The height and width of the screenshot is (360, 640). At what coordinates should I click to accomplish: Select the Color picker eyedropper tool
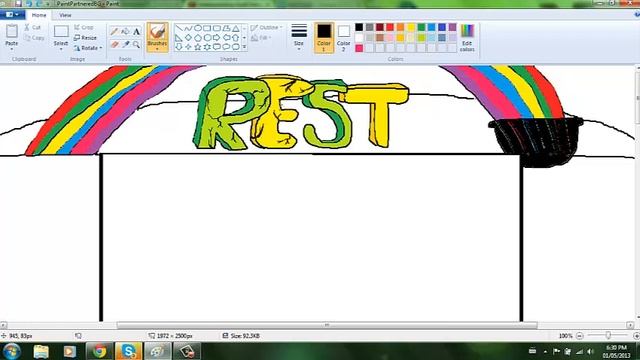pyautogui.click(x=126, y=44)
